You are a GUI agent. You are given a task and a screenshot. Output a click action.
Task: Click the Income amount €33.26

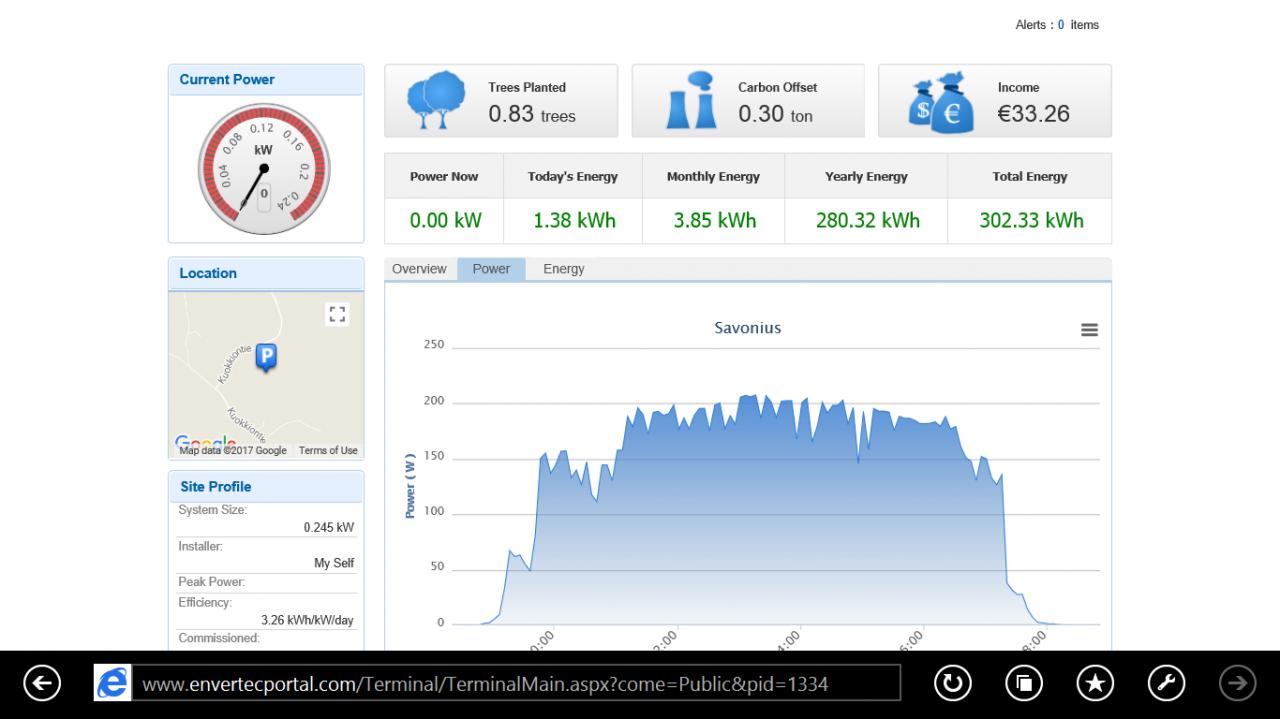pyautogui.click(x=1033, y=114)
